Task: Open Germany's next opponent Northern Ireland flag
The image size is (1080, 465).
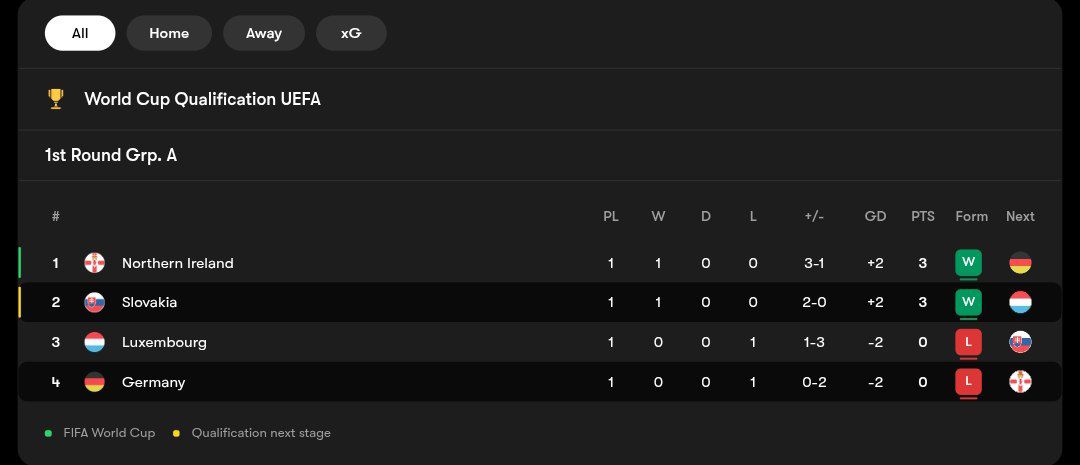Action: pyautogui.click(x=1020, y=382)
